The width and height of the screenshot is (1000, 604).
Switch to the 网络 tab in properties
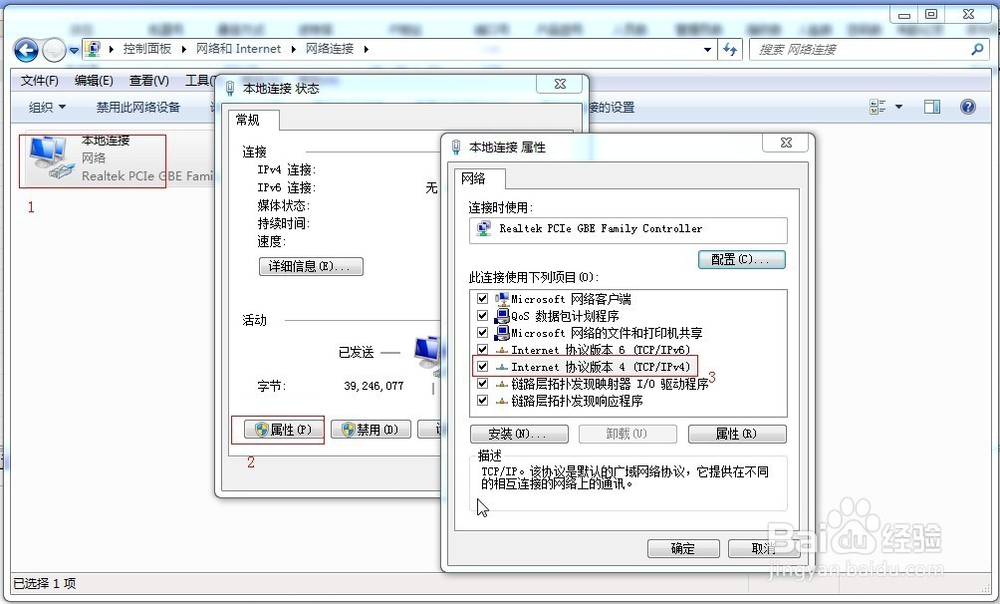476,180
